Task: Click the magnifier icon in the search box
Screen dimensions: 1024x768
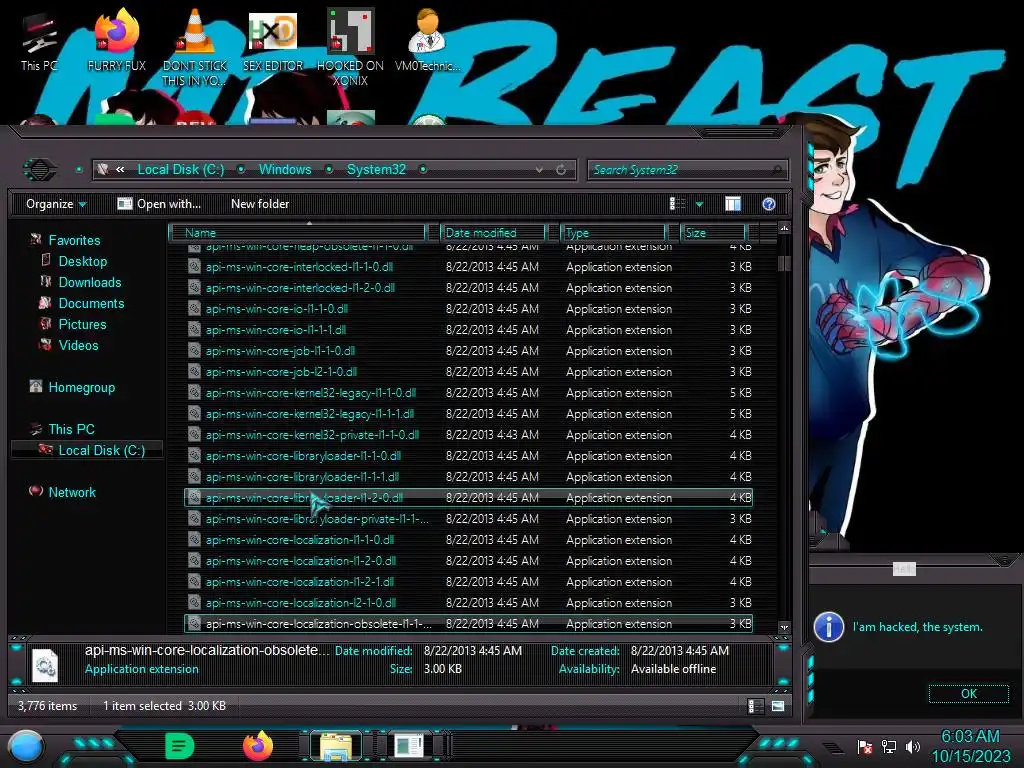Action: [776, 170]
